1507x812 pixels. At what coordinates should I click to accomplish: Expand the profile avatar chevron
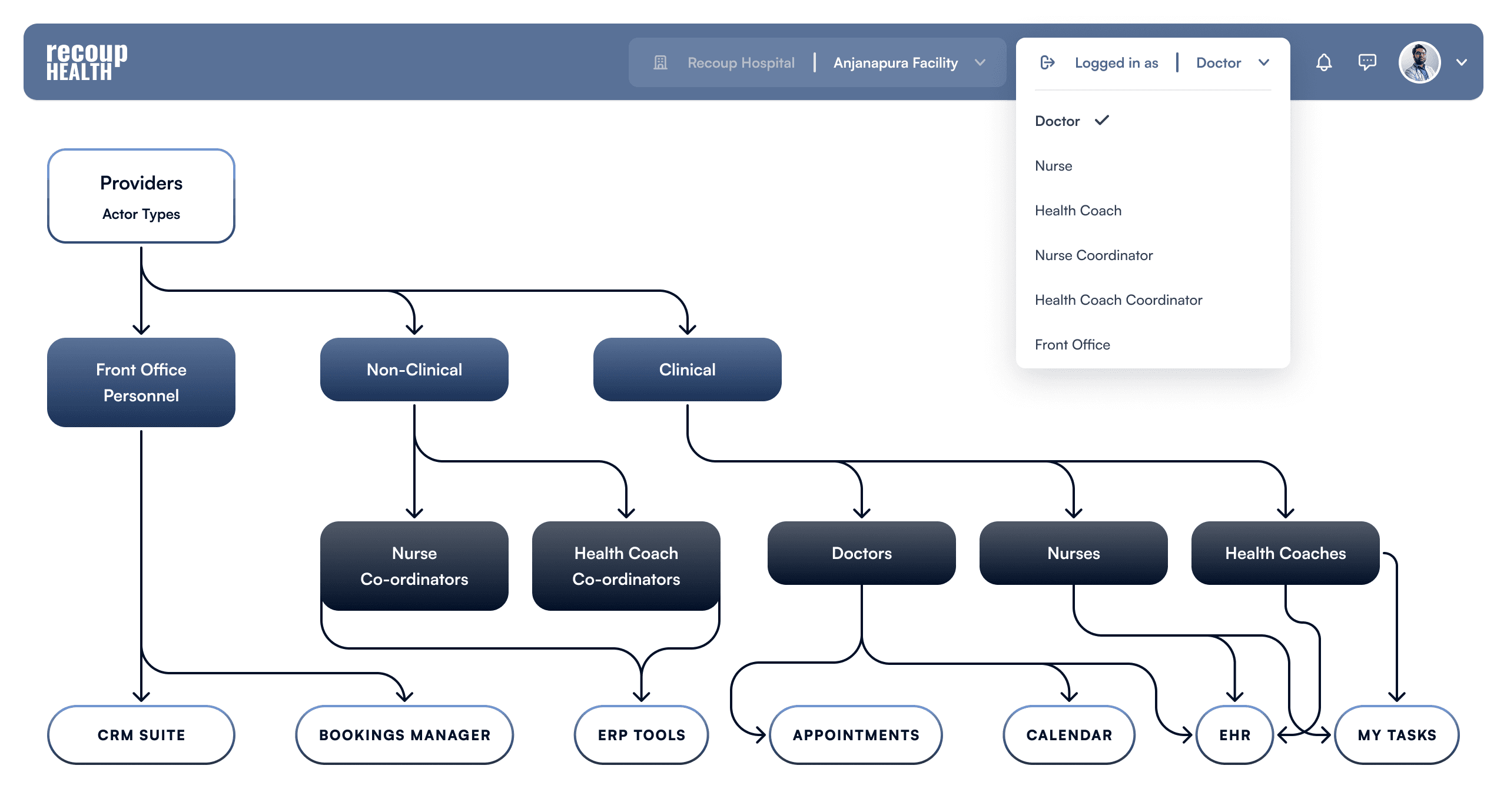click(1461, 62)
